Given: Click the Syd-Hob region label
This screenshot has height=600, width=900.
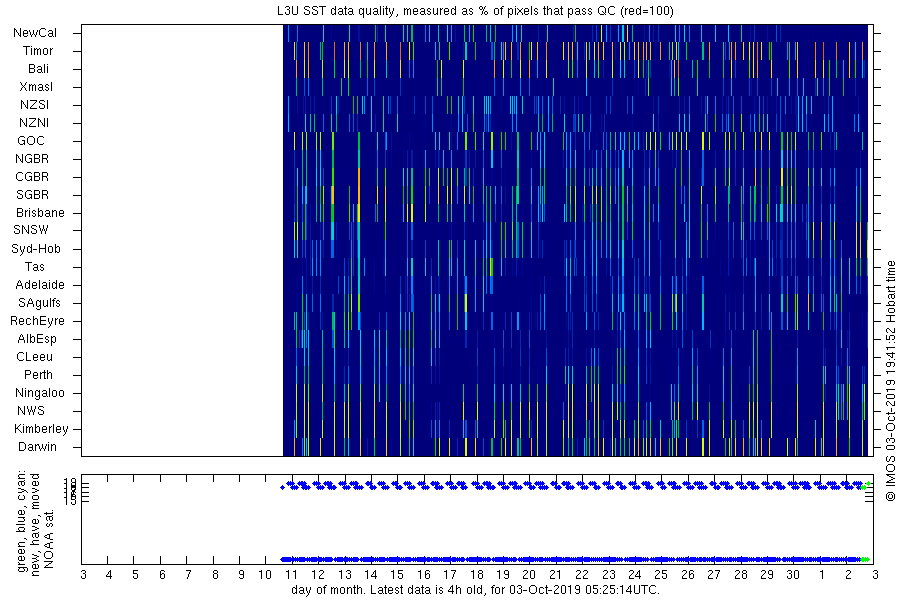Looking at the screenshot, I should (x=36, y=249).
